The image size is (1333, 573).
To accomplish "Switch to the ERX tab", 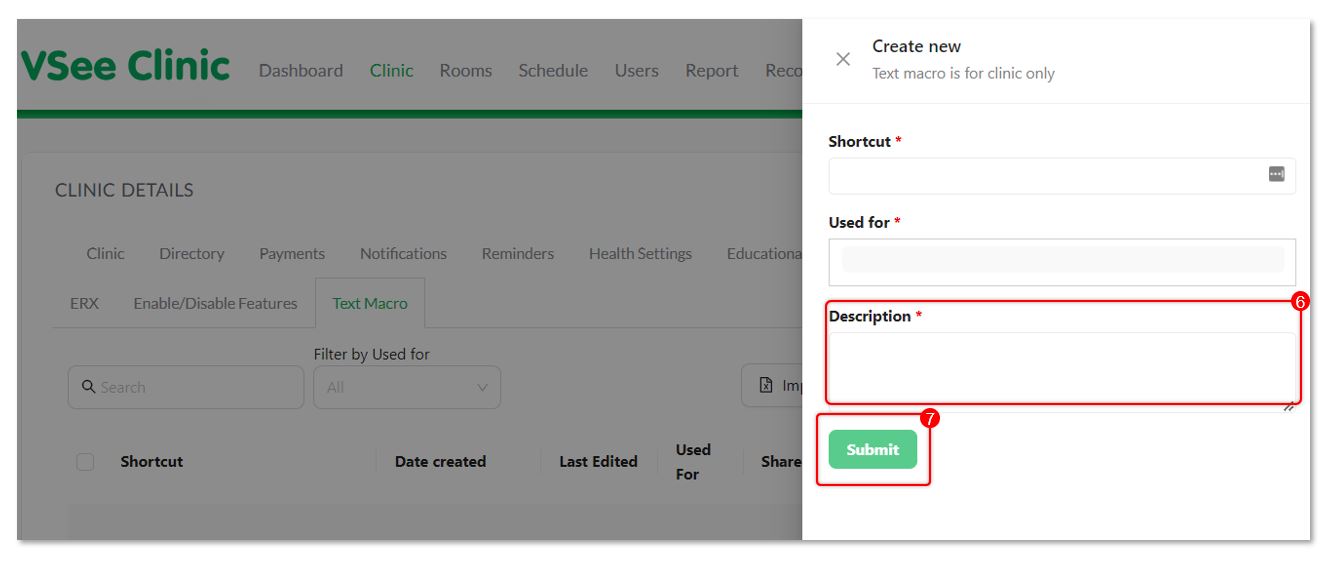I will coord(85,304).
